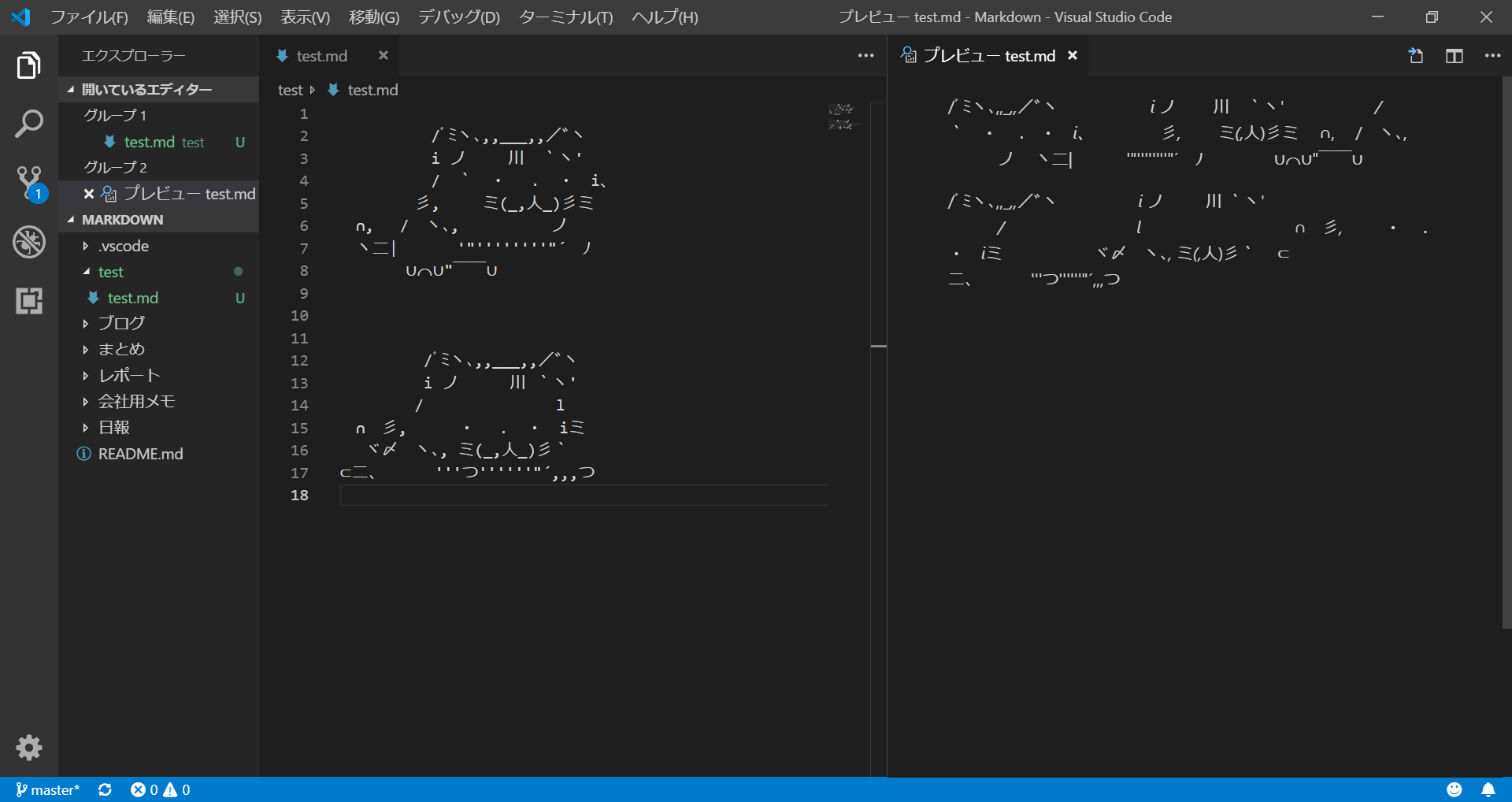Click the test.md breadcrumb segment
This screenshot has width=1512, height=802.
pos(372,90)
